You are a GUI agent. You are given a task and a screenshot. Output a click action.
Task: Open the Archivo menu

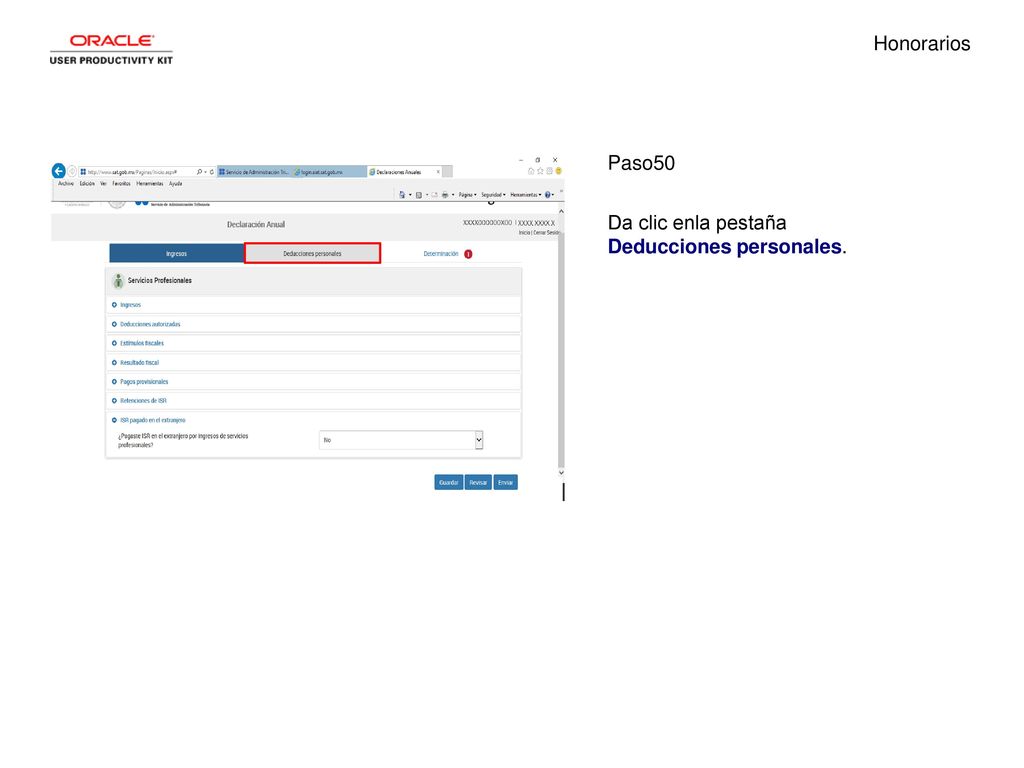coord(66,184)
